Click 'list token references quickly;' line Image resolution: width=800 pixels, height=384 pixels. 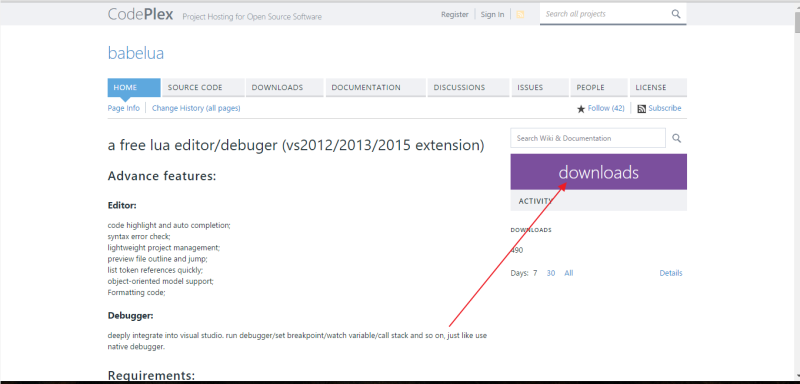click(x=155, y=270)
